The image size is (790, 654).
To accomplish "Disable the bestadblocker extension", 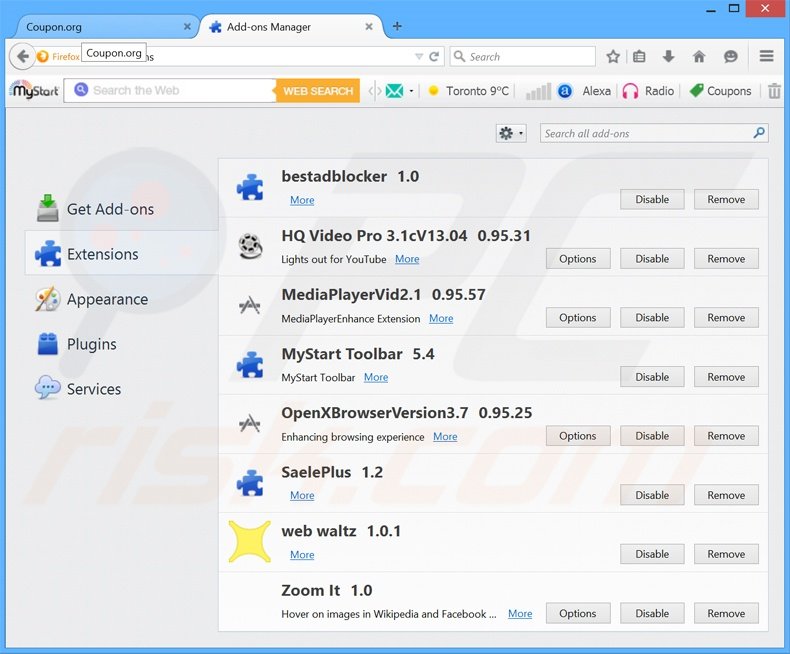I will [651, 199].
